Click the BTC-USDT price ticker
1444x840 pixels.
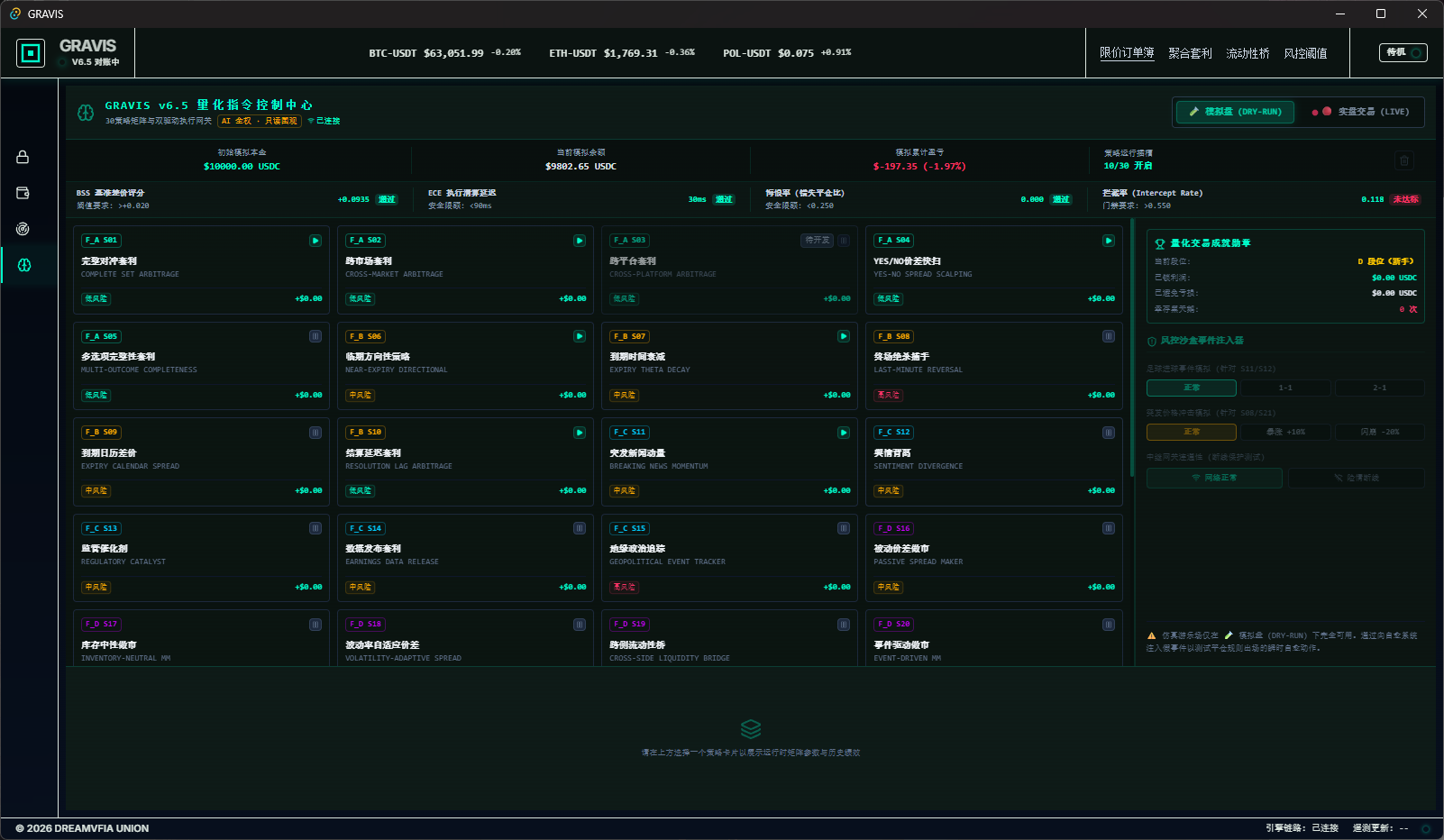(x=444, y=53)
